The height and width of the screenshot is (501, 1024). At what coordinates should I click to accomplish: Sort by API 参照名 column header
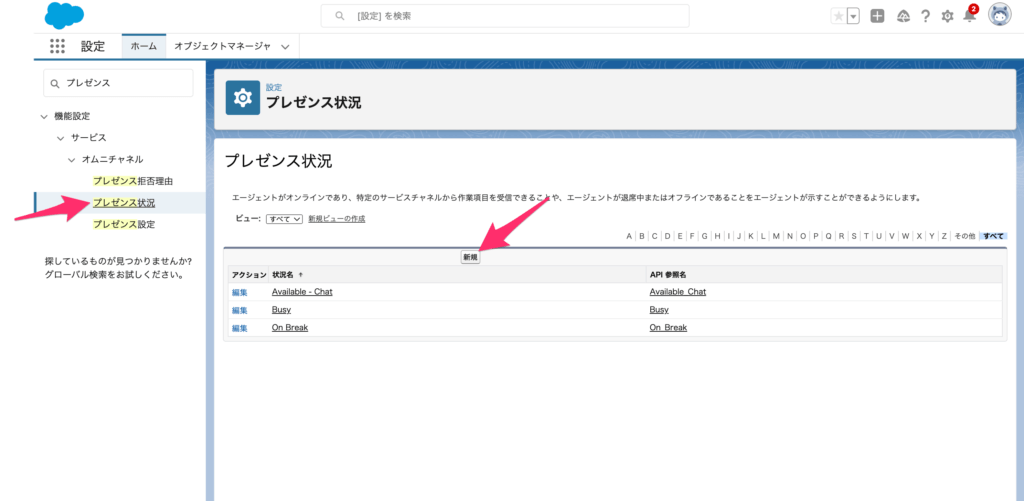(667, 275)
